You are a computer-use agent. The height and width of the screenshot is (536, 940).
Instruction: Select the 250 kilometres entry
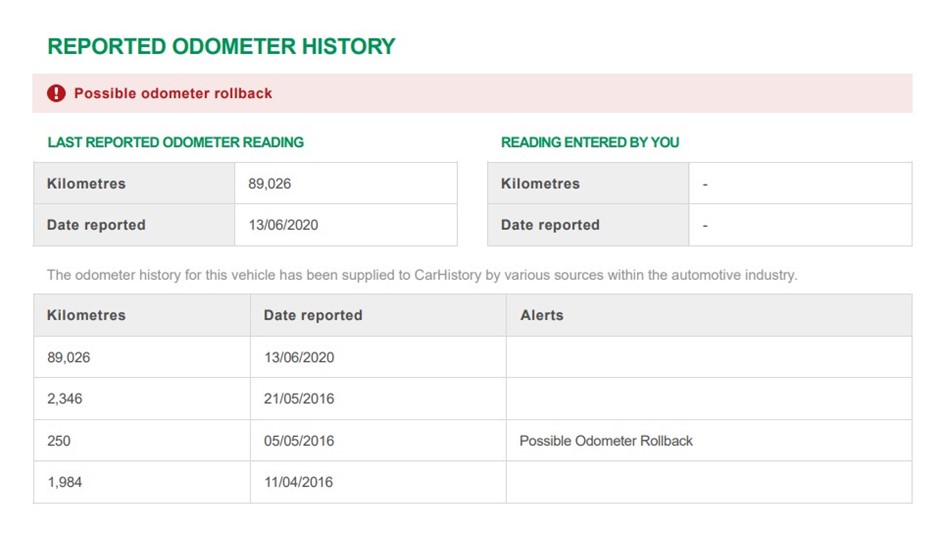pyautogui.click(x=59, y=441)
